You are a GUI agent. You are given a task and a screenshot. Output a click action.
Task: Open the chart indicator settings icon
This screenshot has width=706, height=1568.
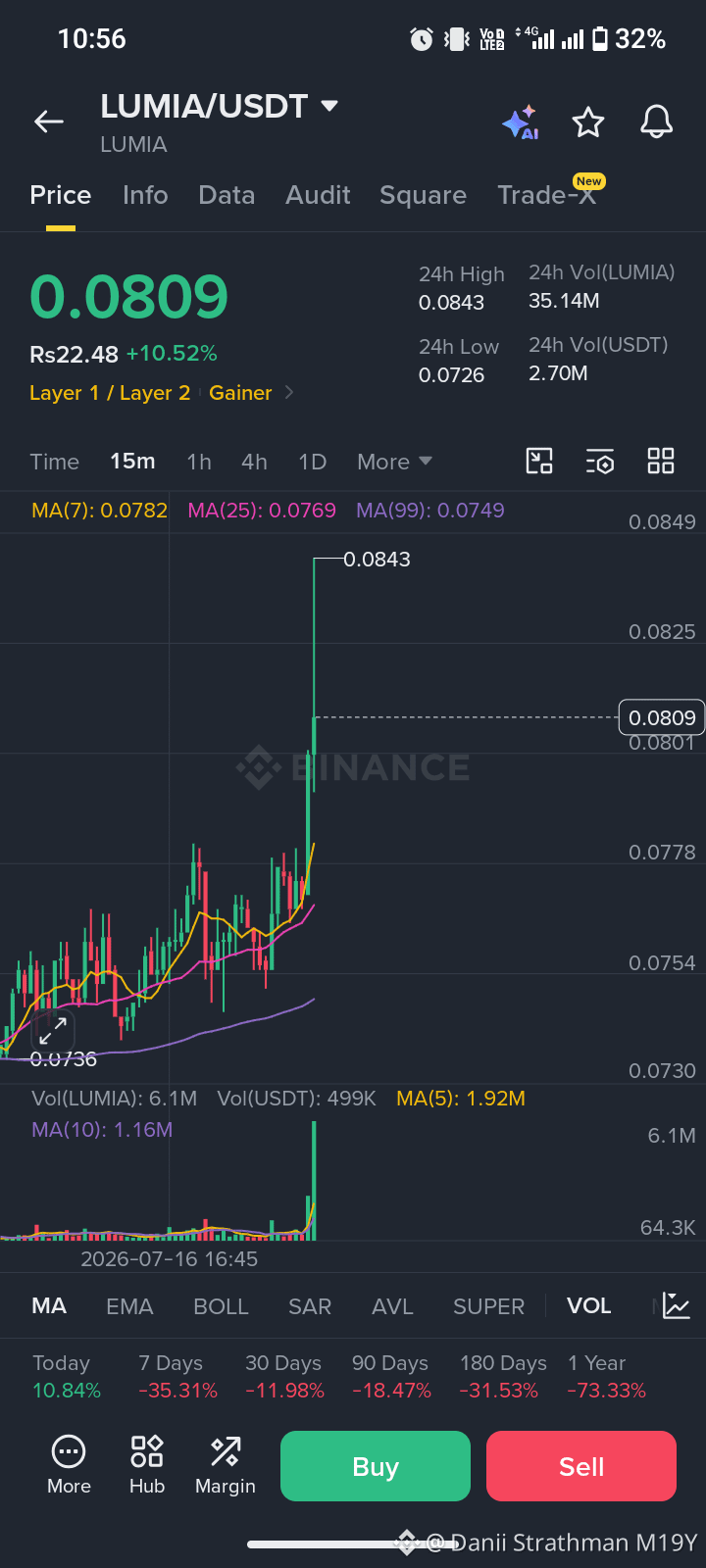tap(599, 461)
